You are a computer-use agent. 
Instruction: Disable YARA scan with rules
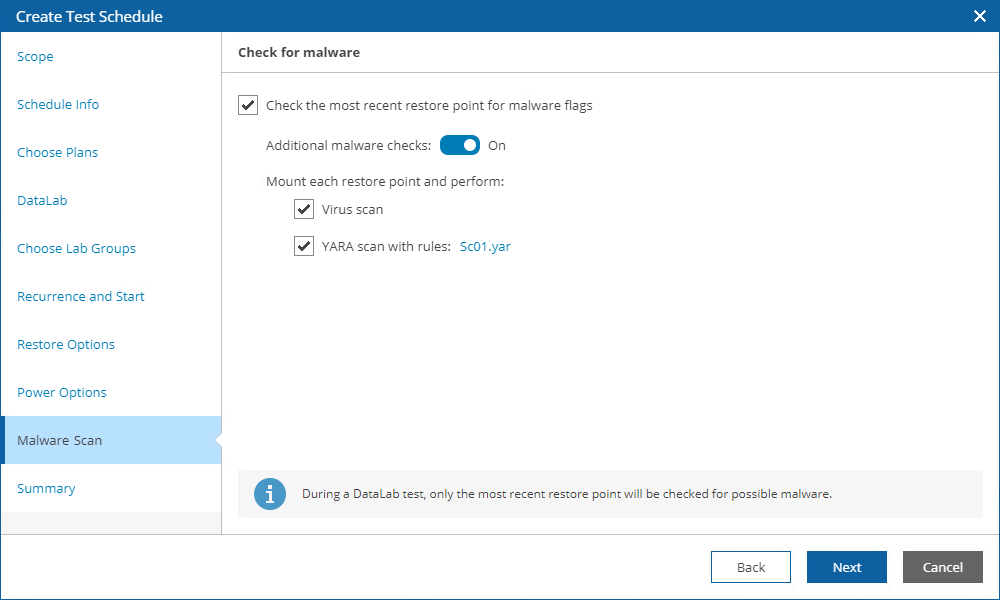(x=304, y=246)
